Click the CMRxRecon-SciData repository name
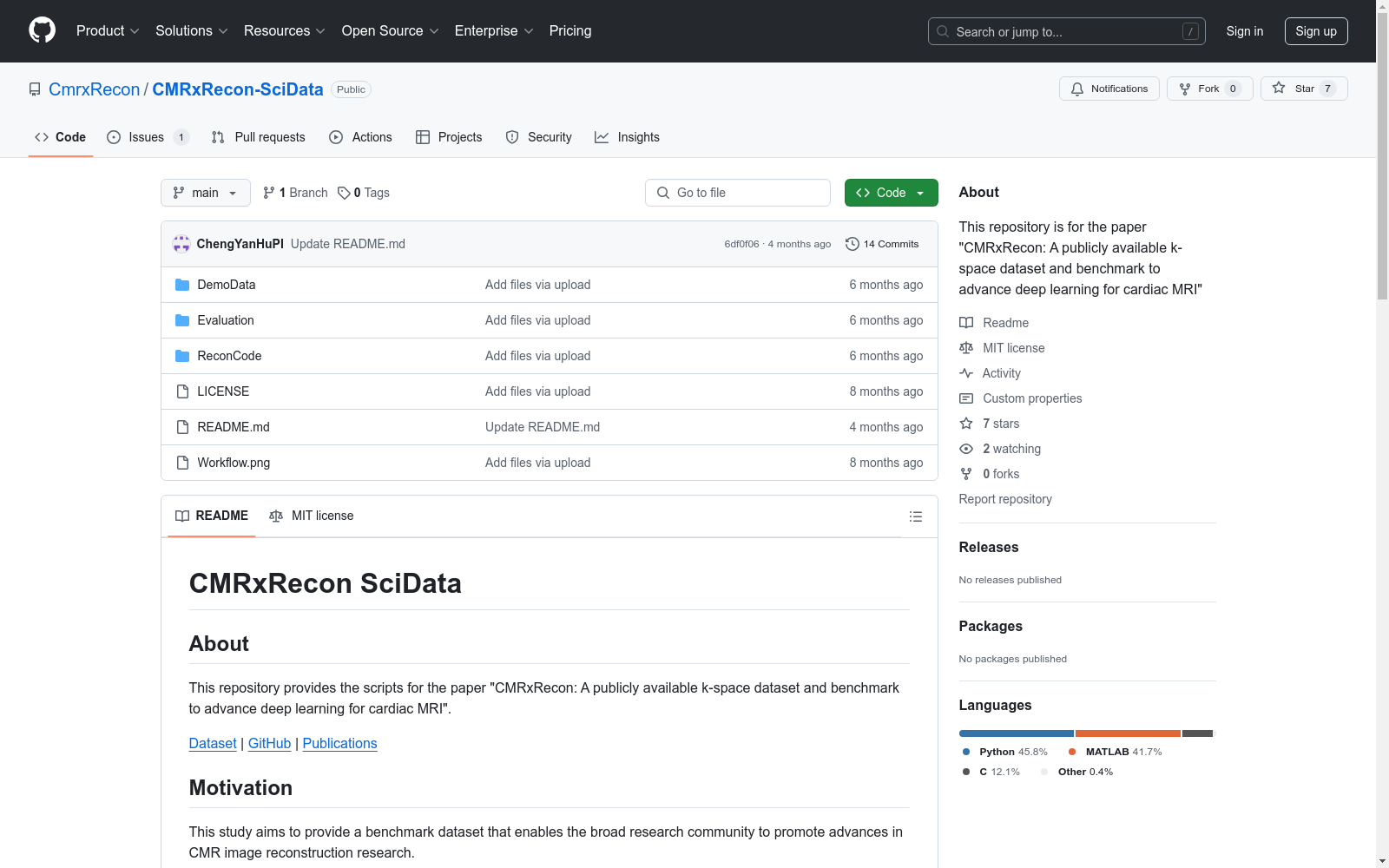The height and width of the screenshot is (868, 1389). coord(238,89)
